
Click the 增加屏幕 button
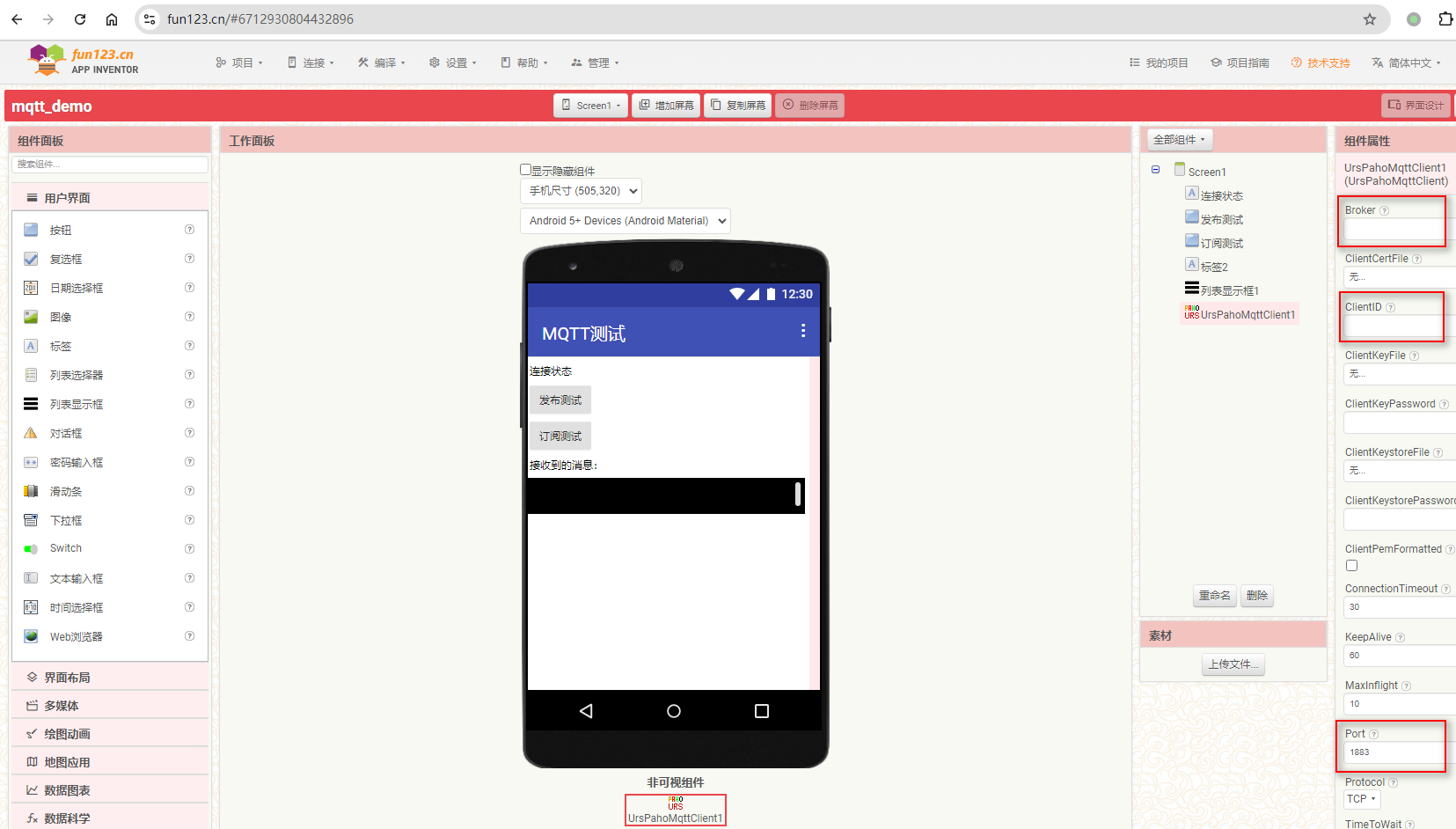pyautogui.click(x=666, y=105)
